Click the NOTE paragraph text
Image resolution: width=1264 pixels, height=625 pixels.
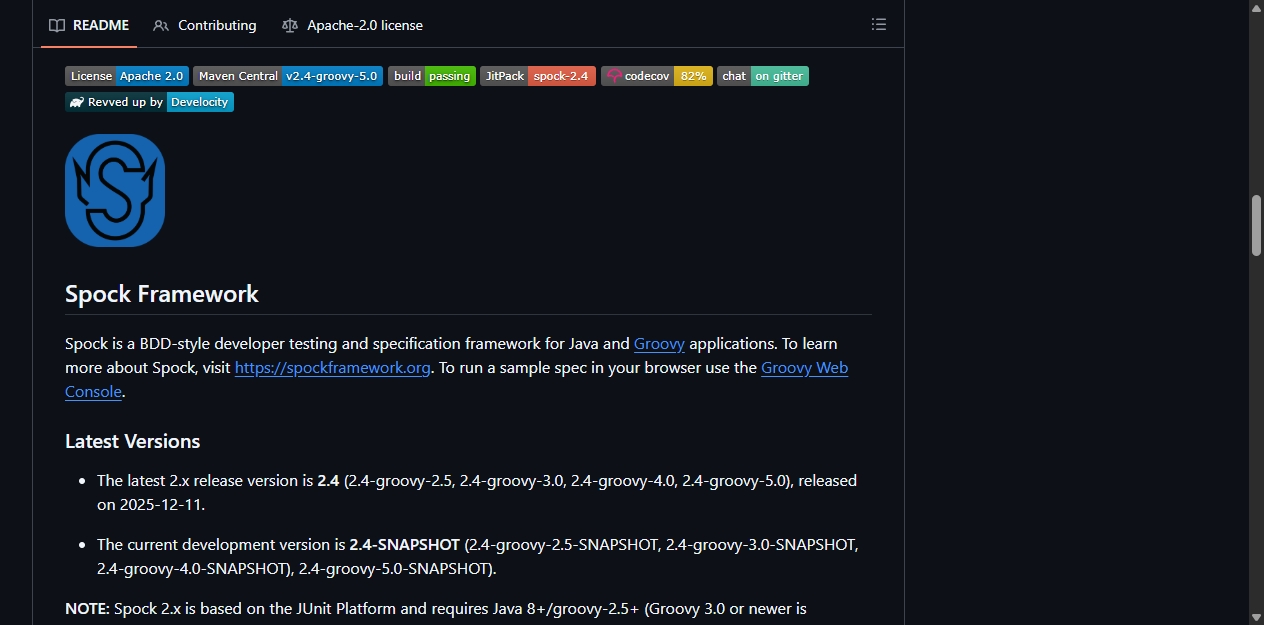[x=436, y=609]
